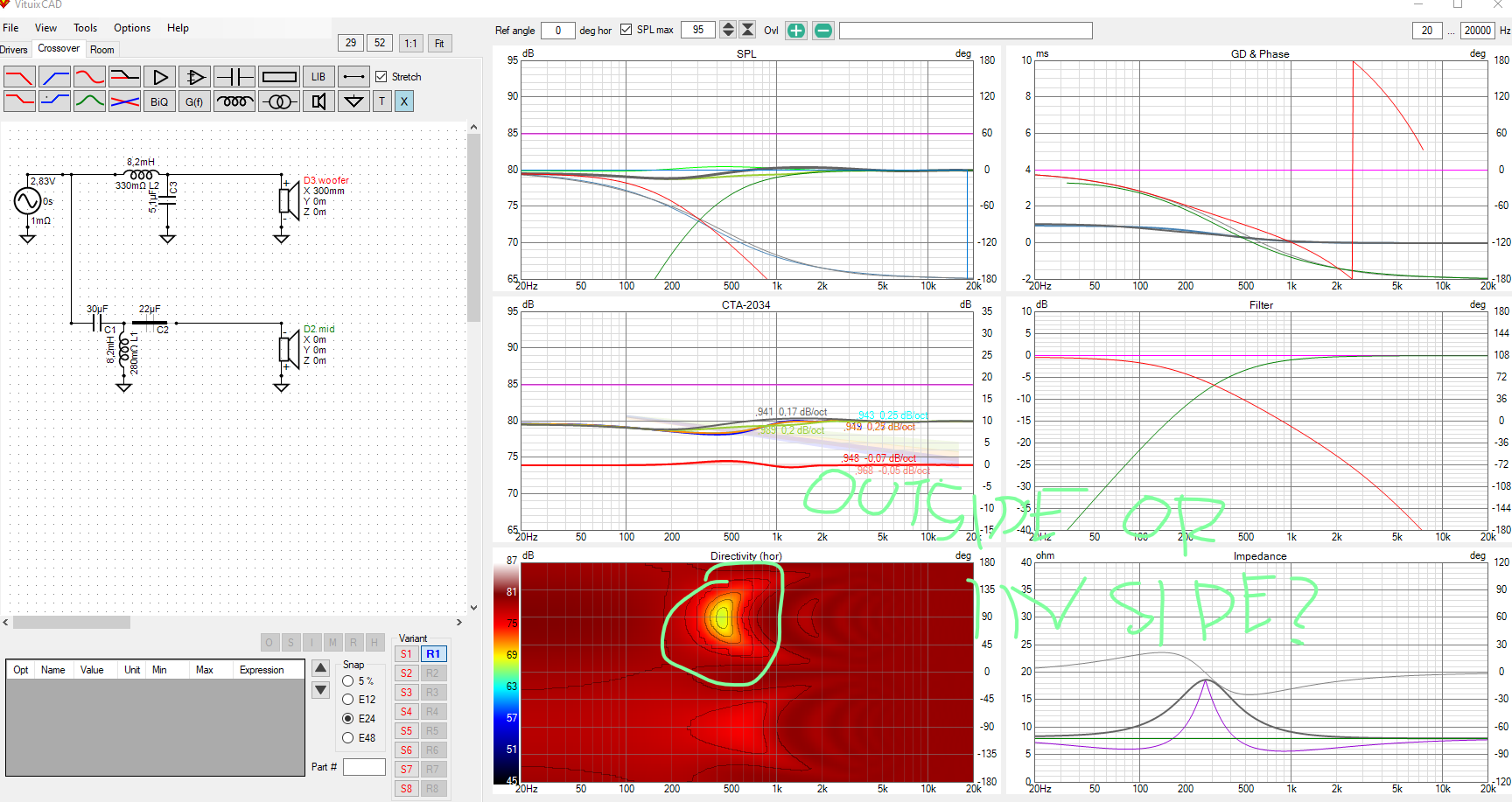Switch to the Room tab
This screenshot has height=802, width=1512.
click(x=102, y=50)
